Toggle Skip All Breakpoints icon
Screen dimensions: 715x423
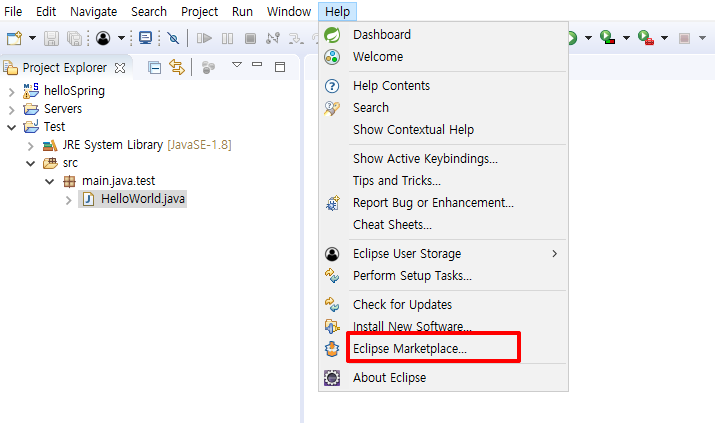pos(173,38)
